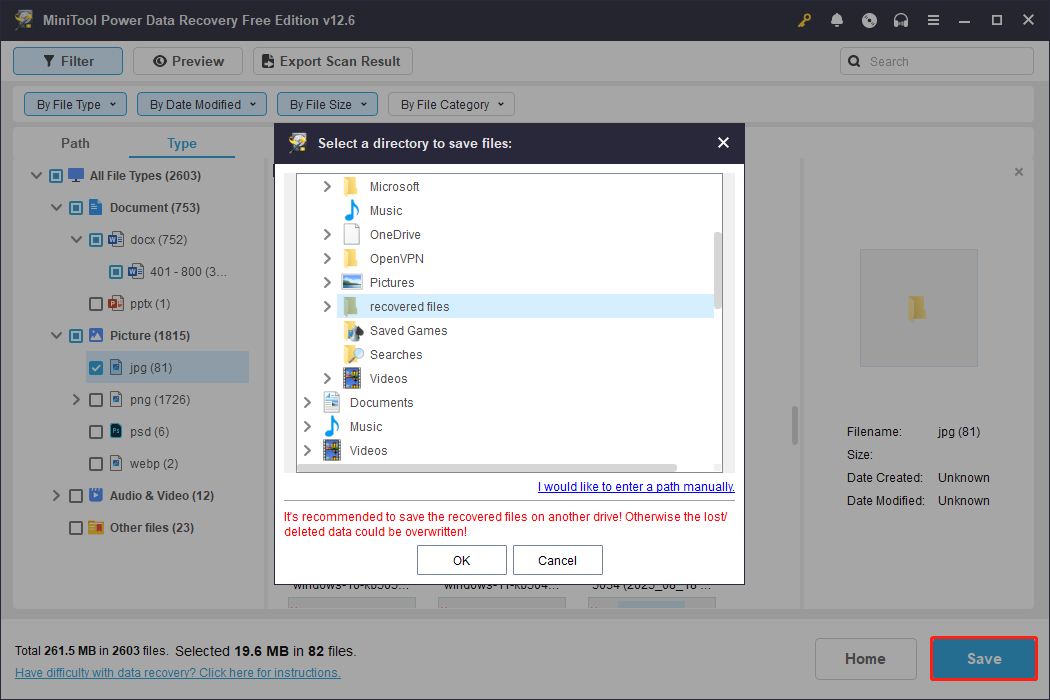The width and height of the screenshot is (1050, 700).
Task: Open the enter a path manually link
Action: click(636, 486)
